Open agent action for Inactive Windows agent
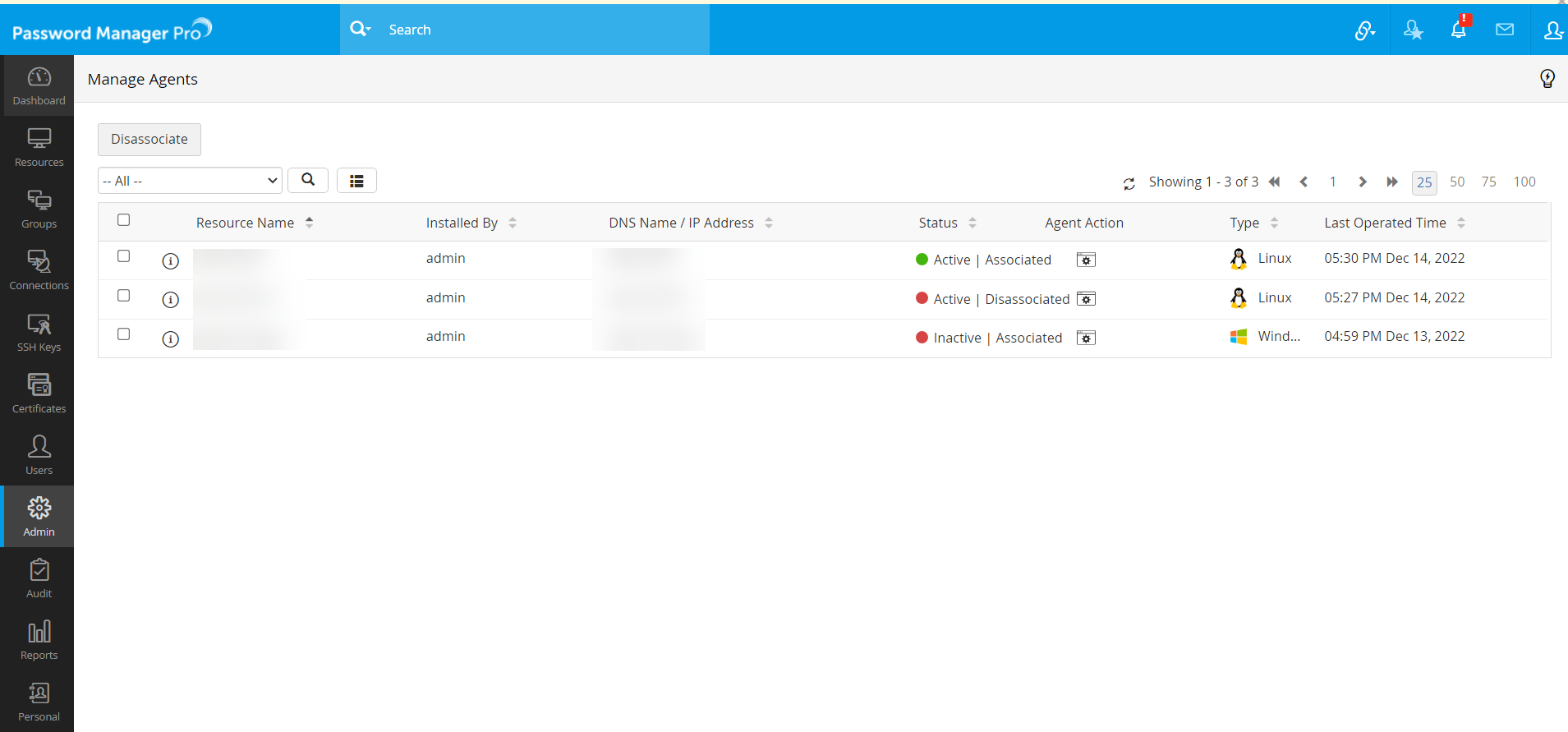The height and width of the screenshot is (732, 1568). tap(1086, 338)
